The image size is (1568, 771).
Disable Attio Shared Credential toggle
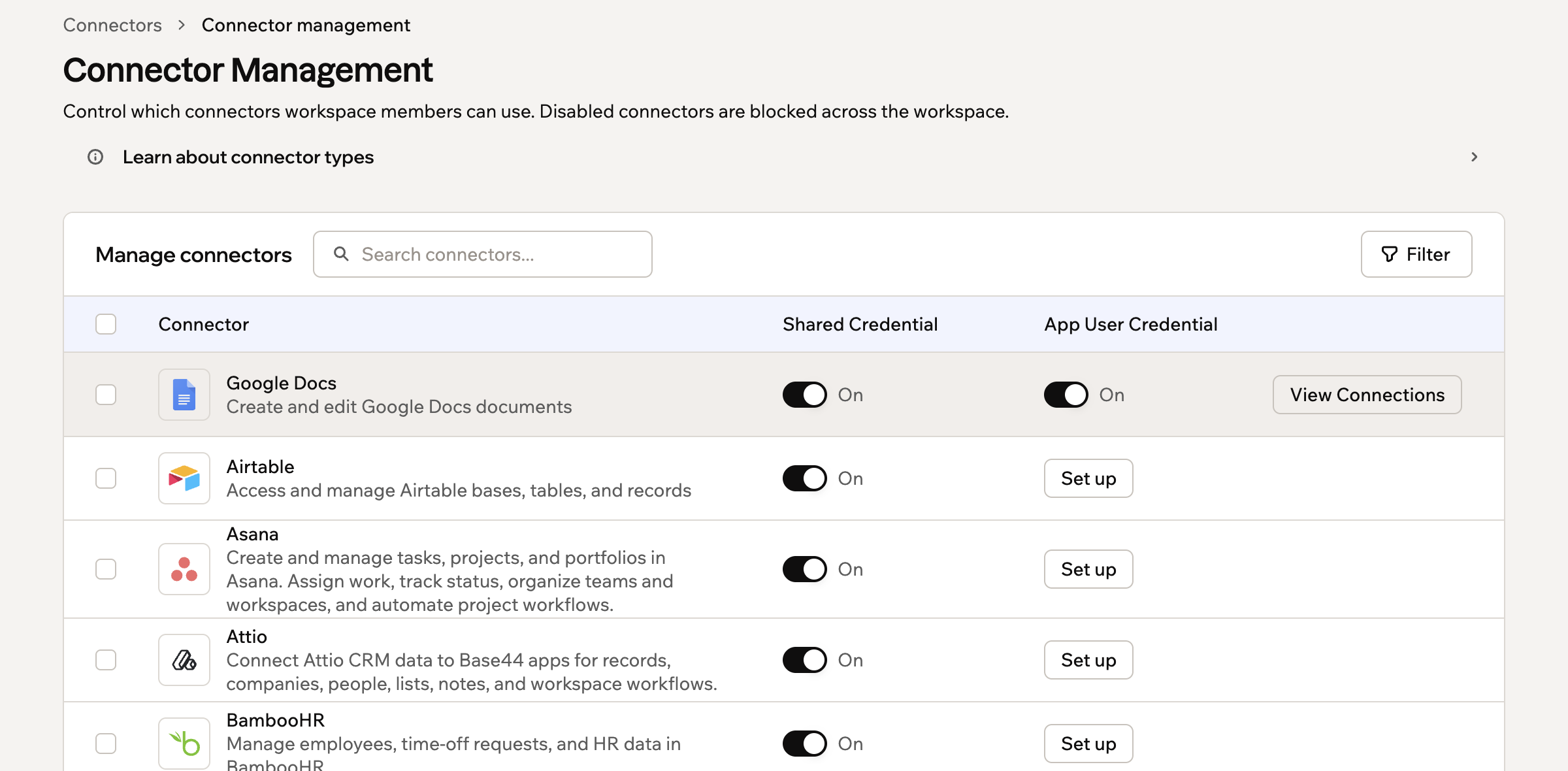click(805, 660)
